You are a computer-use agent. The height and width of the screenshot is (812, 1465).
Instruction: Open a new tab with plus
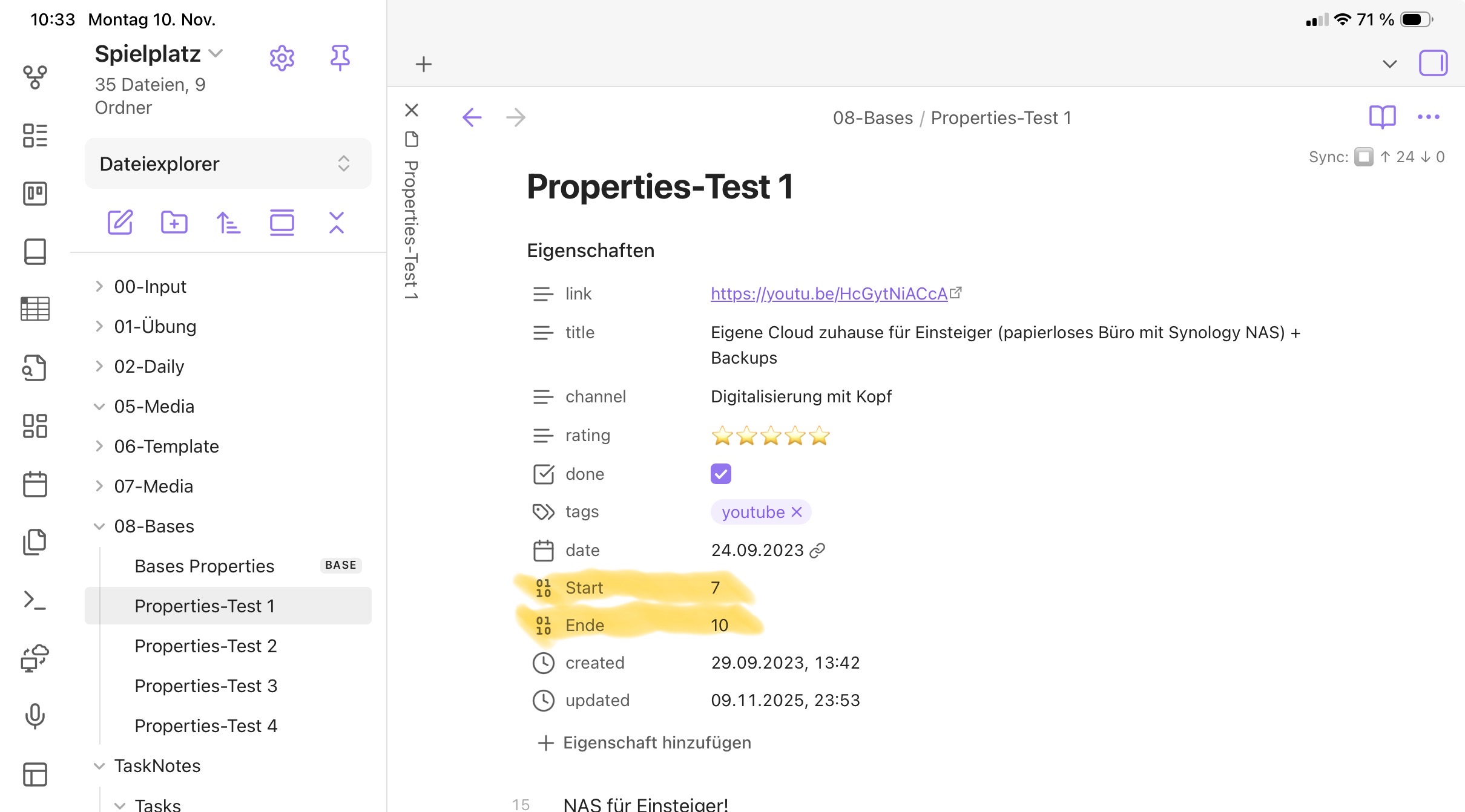pos(424,64)
